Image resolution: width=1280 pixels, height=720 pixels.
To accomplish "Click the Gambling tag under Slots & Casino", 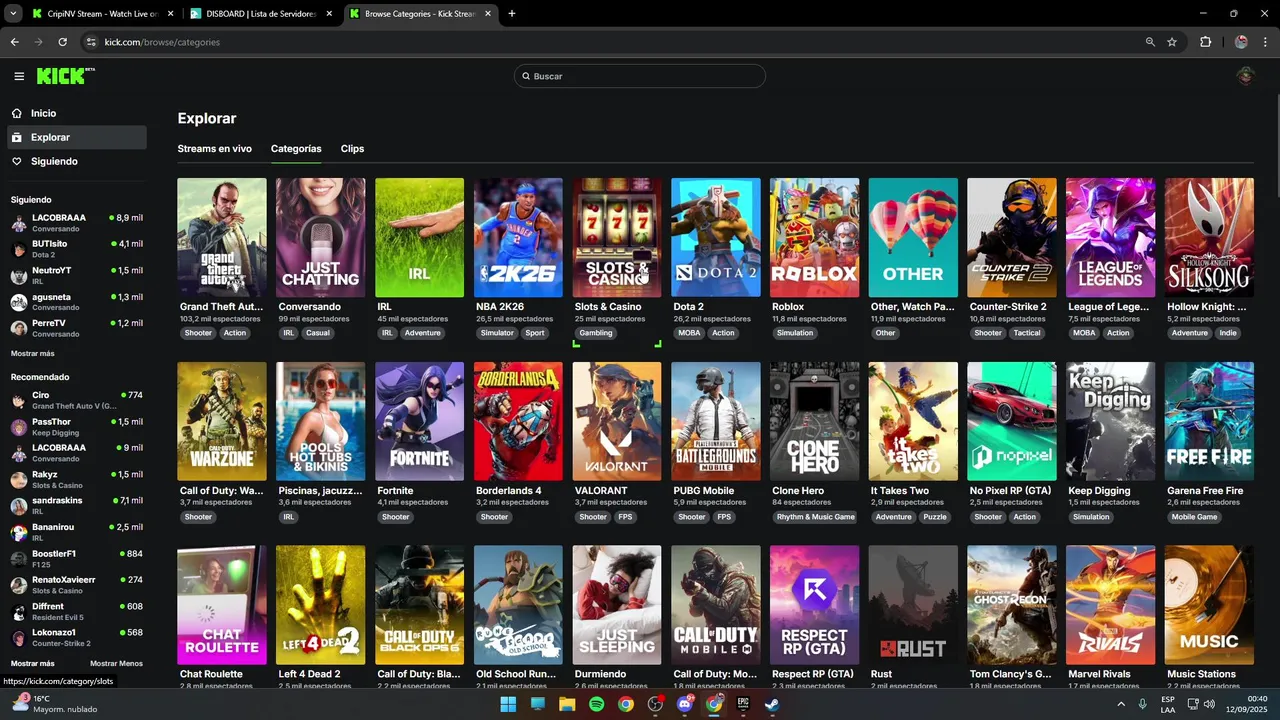I will click(596, 333).
